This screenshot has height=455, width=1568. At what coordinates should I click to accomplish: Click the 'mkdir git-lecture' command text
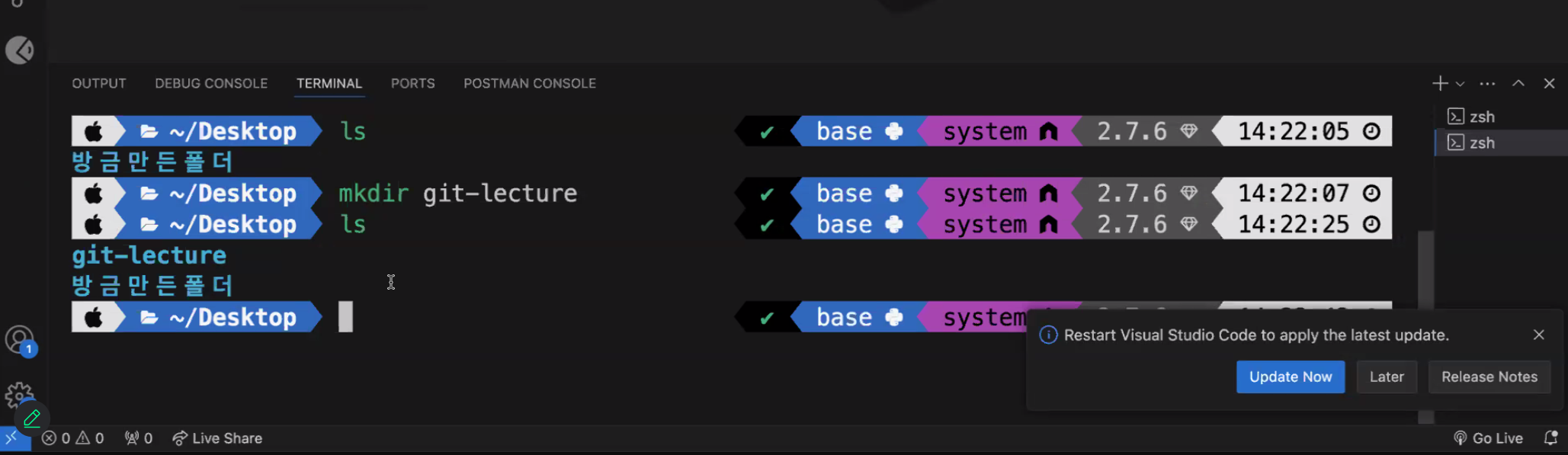(458, 194)
